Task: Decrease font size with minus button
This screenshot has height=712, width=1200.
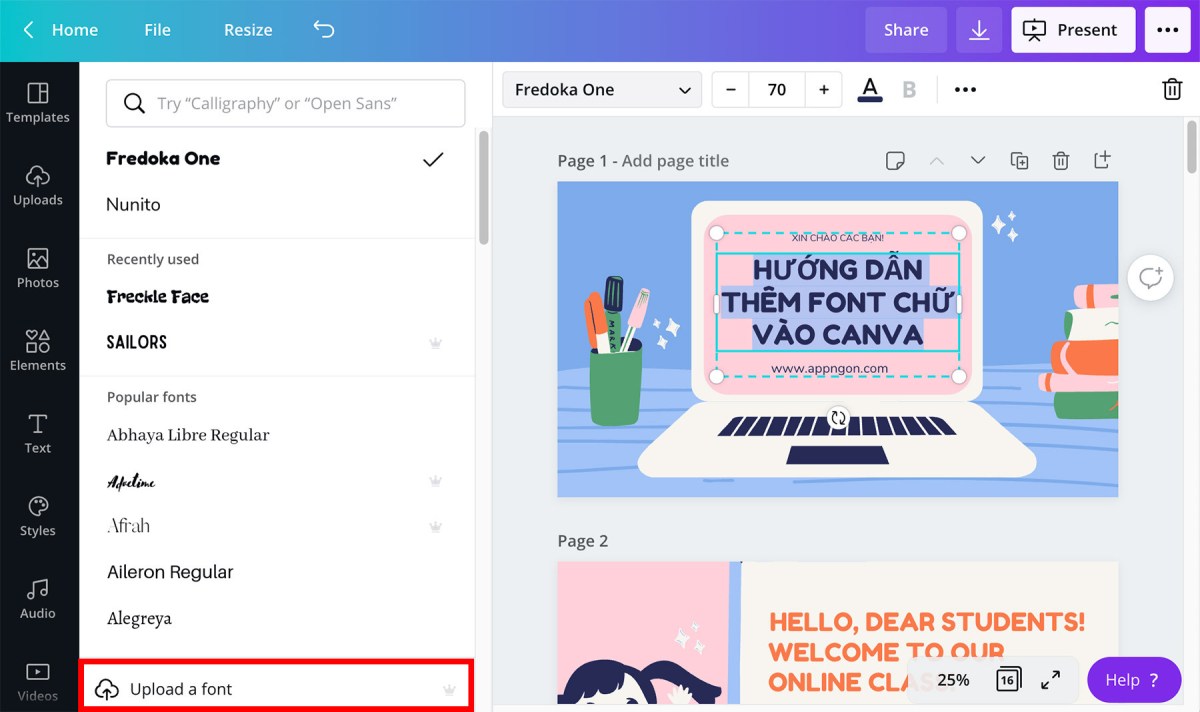Action: click(731, 90)
